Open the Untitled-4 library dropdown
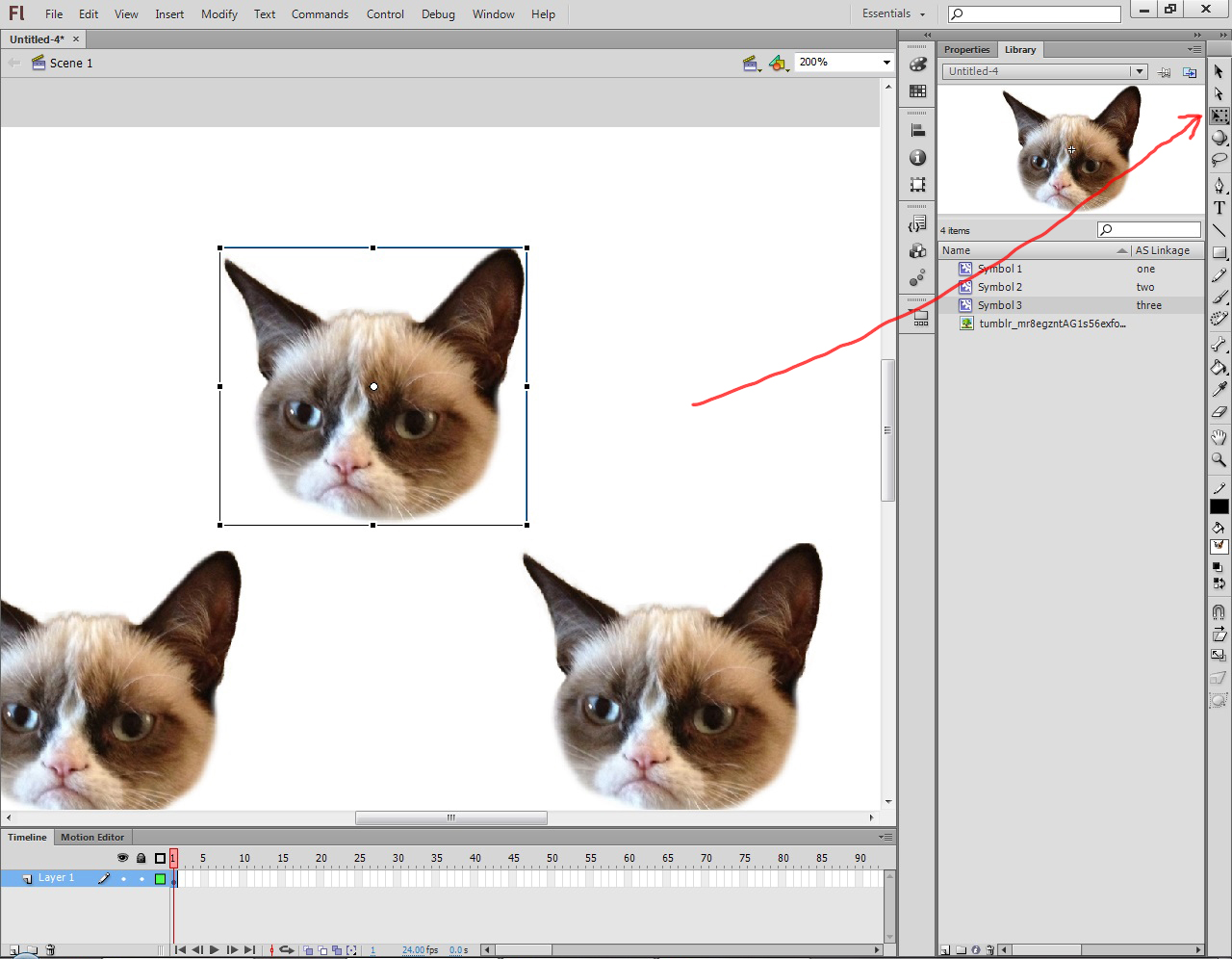This screenshot has width=1232, height=959. click(1140, 71)
